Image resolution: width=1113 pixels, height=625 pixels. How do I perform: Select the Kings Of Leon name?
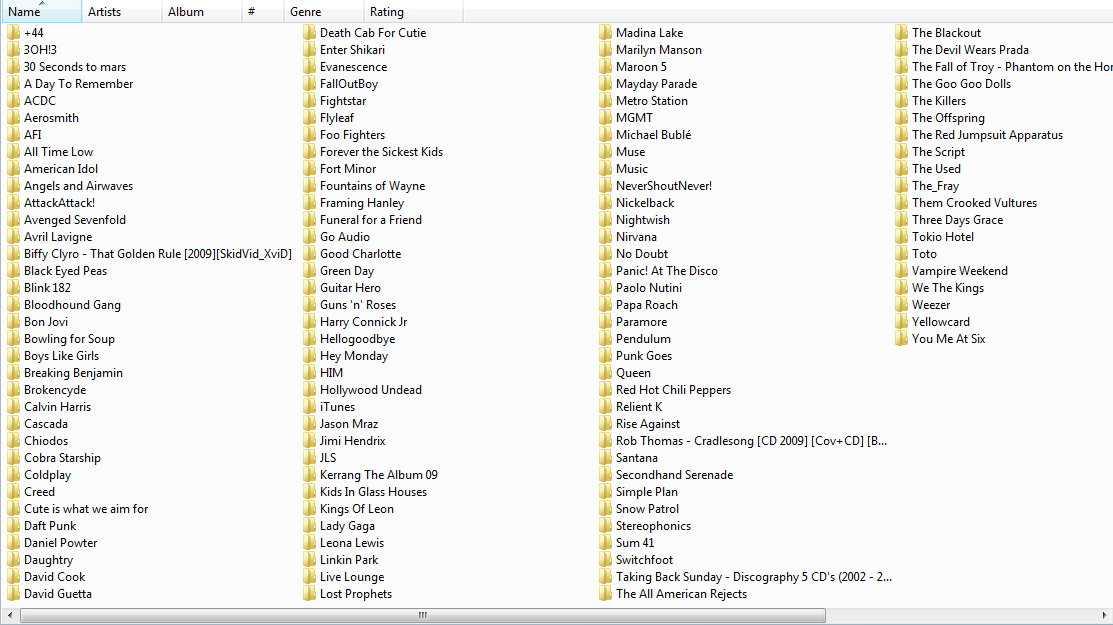pyautogui.click(x=356, y=509)
